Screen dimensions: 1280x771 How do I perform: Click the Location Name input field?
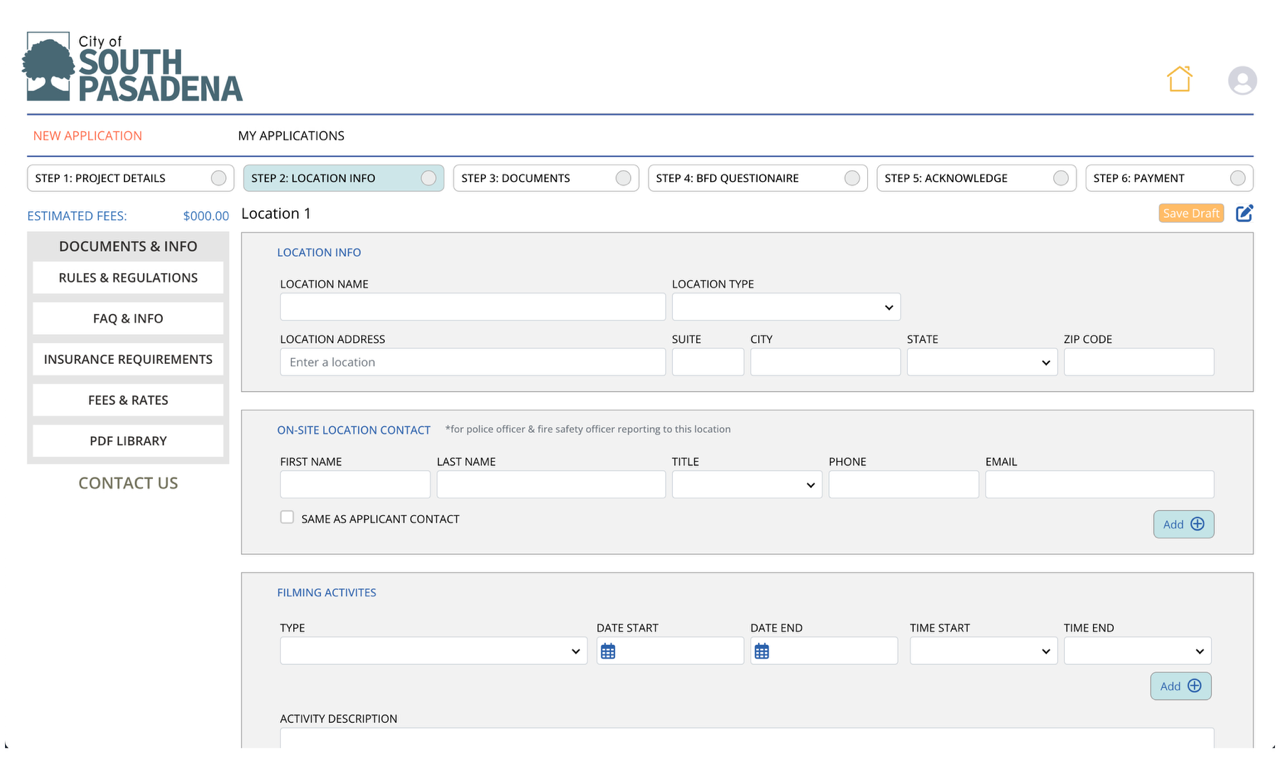tap(472, 307)
